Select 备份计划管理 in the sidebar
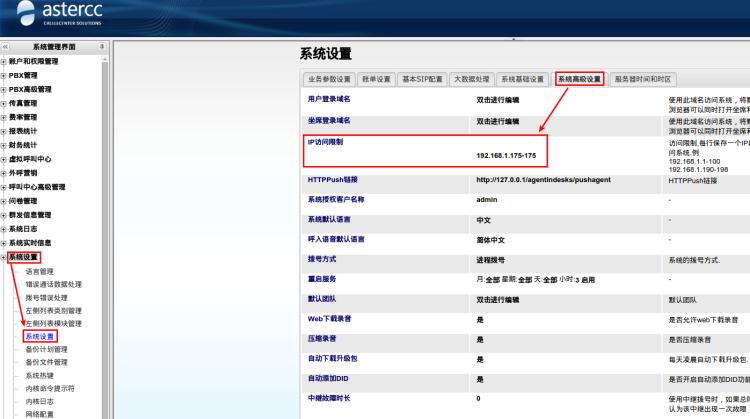750x419 pixels. point(46,349)
